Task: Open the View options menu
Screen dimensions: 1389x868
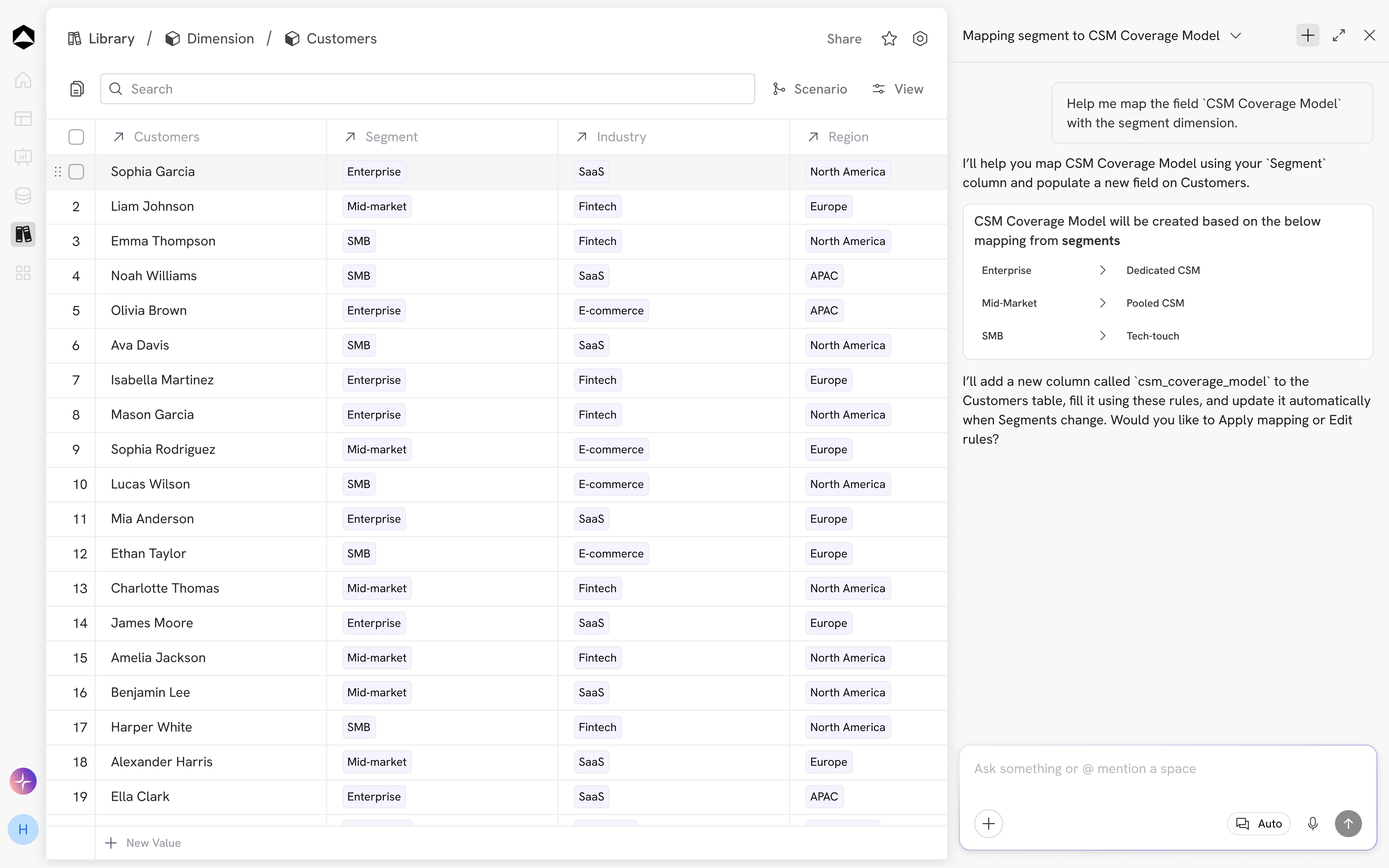Action: coord(898,89)
